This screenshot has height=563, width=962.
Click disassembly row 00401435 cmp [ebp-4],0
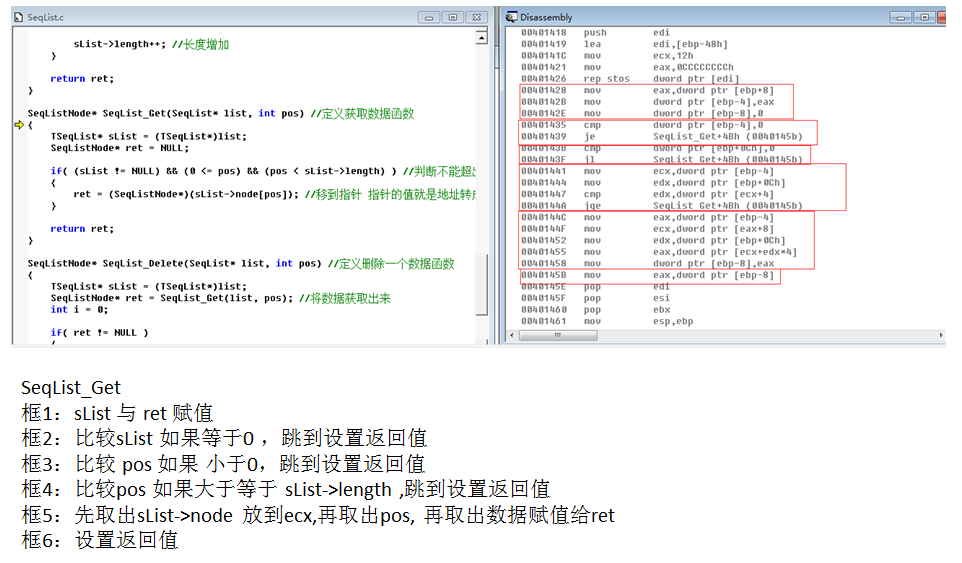pyautogui.click(x=642, y=125)
